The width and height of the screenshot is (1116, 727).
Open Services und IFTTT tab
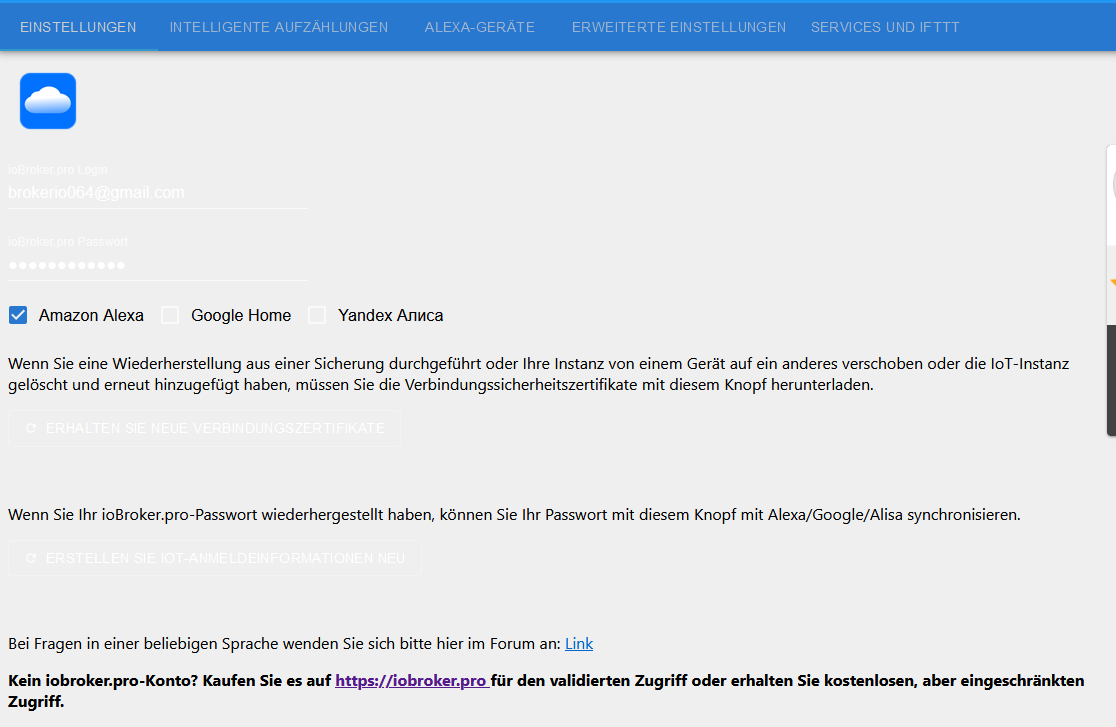point(885,27)
